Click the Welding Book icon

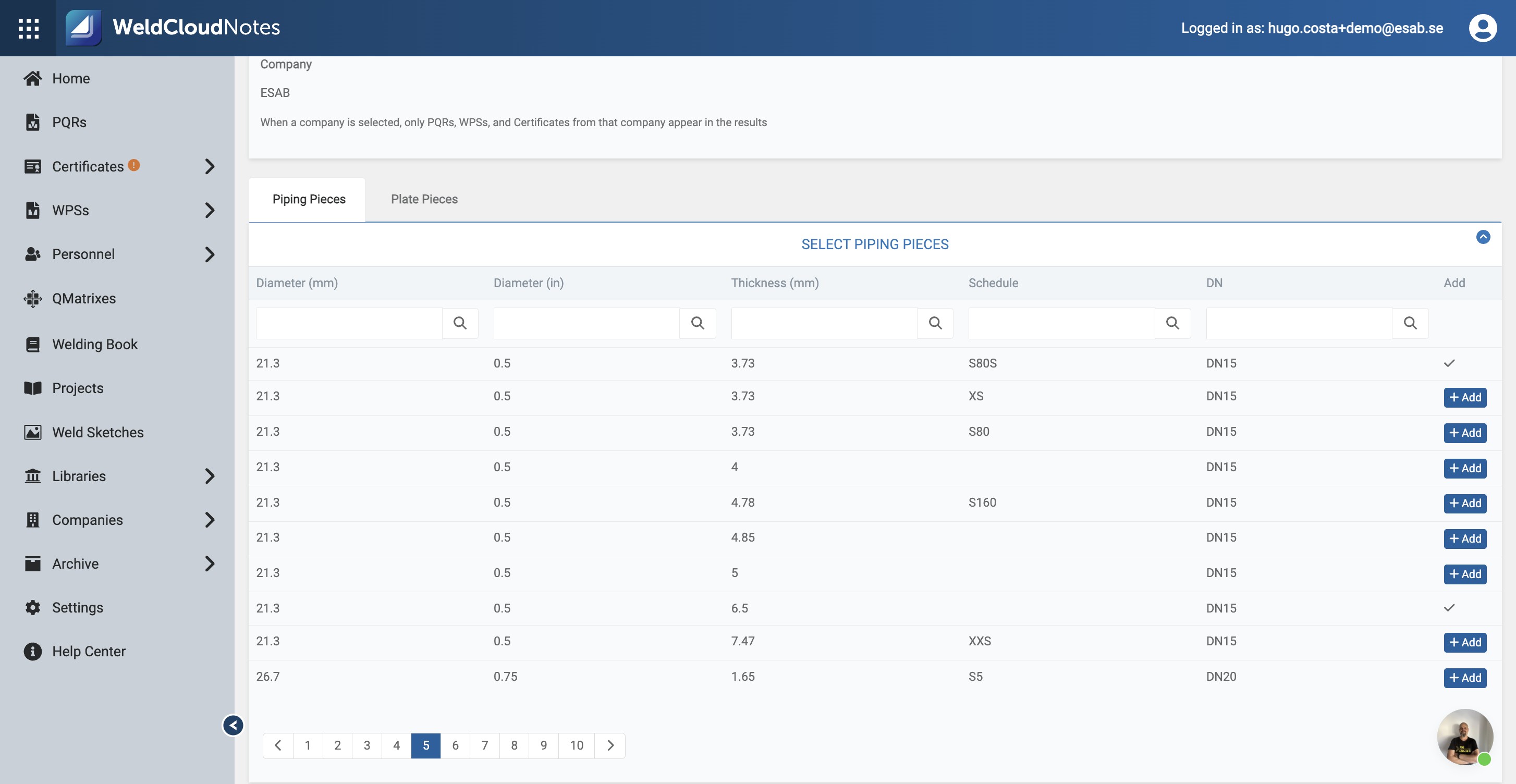click(32, 345)
